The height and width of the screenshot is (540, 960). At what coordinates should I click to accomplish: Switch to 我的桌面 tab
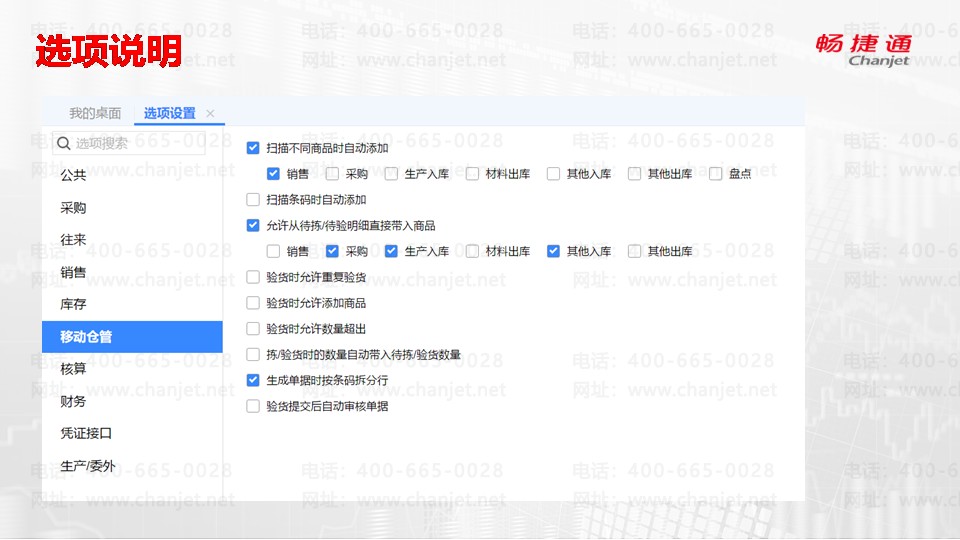point(95,113)
